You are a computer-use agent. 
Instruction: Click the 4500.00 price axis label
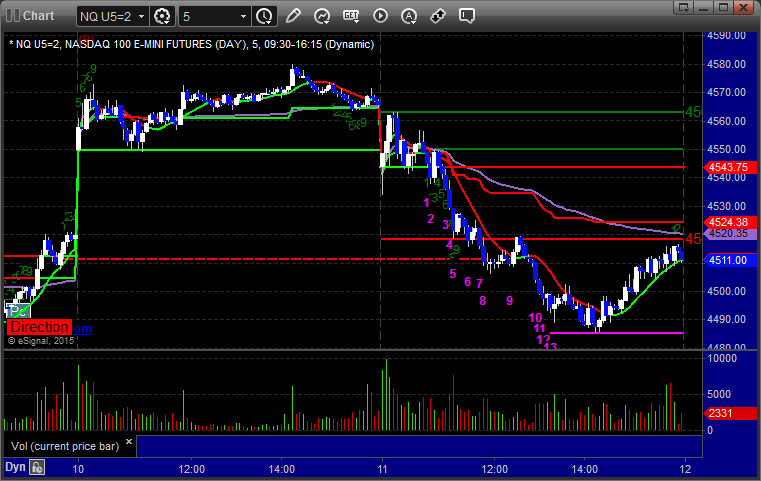(x=727, y=291)
